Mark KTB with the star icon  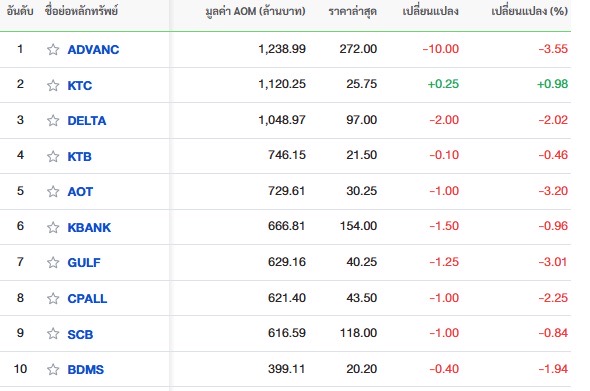tap(53, 156)
